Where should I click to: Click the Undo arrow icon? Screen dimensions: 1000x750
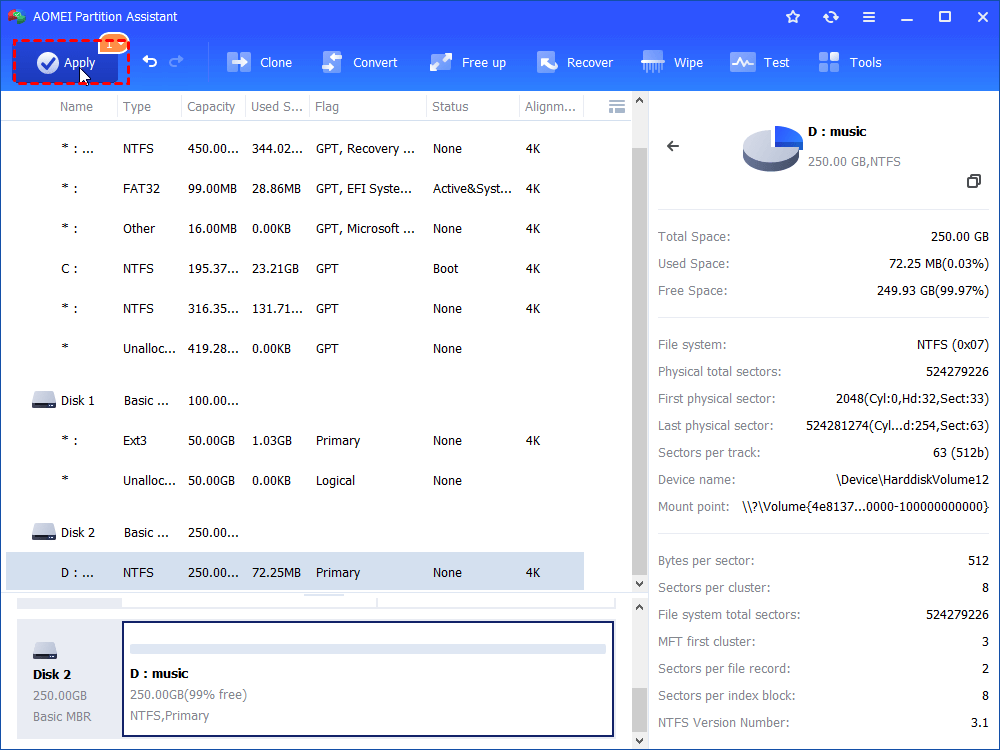[x=150, y=62]
